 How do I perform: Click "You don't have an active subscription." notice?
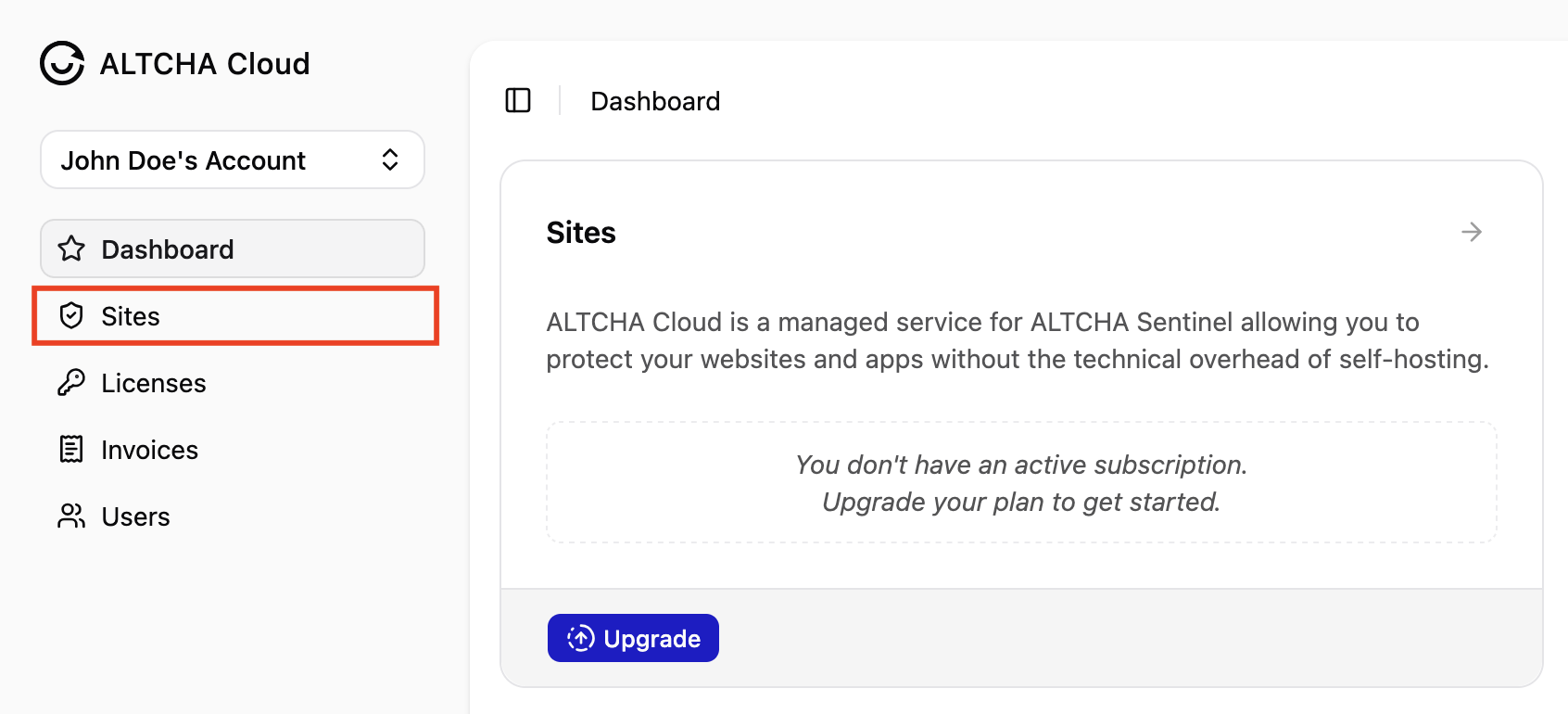pyautogui.click(x=1021, y=465)
